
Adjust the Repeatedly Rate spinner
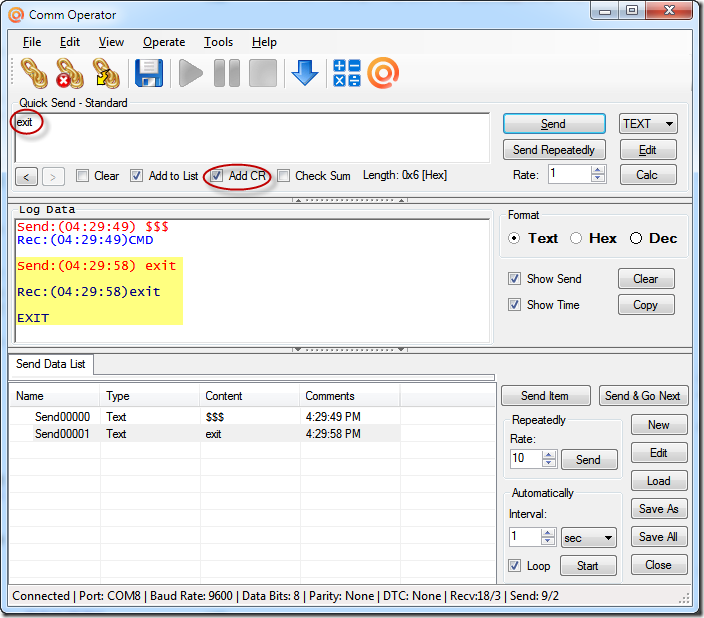(x=549, y=459)
